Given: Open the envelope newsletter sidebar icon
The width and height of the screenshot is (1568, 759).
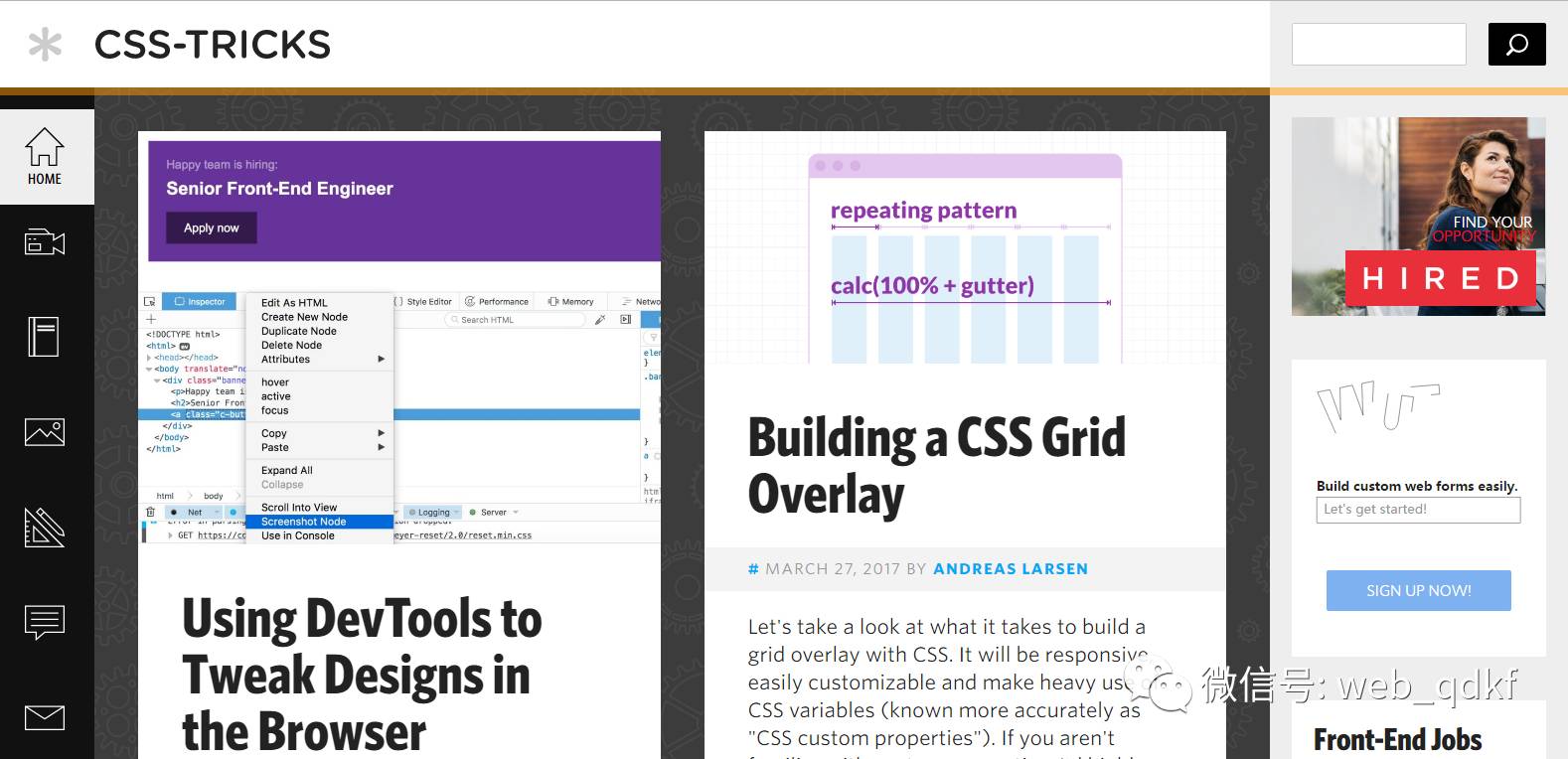Looking at the screenshot, I should click(45, 717).
